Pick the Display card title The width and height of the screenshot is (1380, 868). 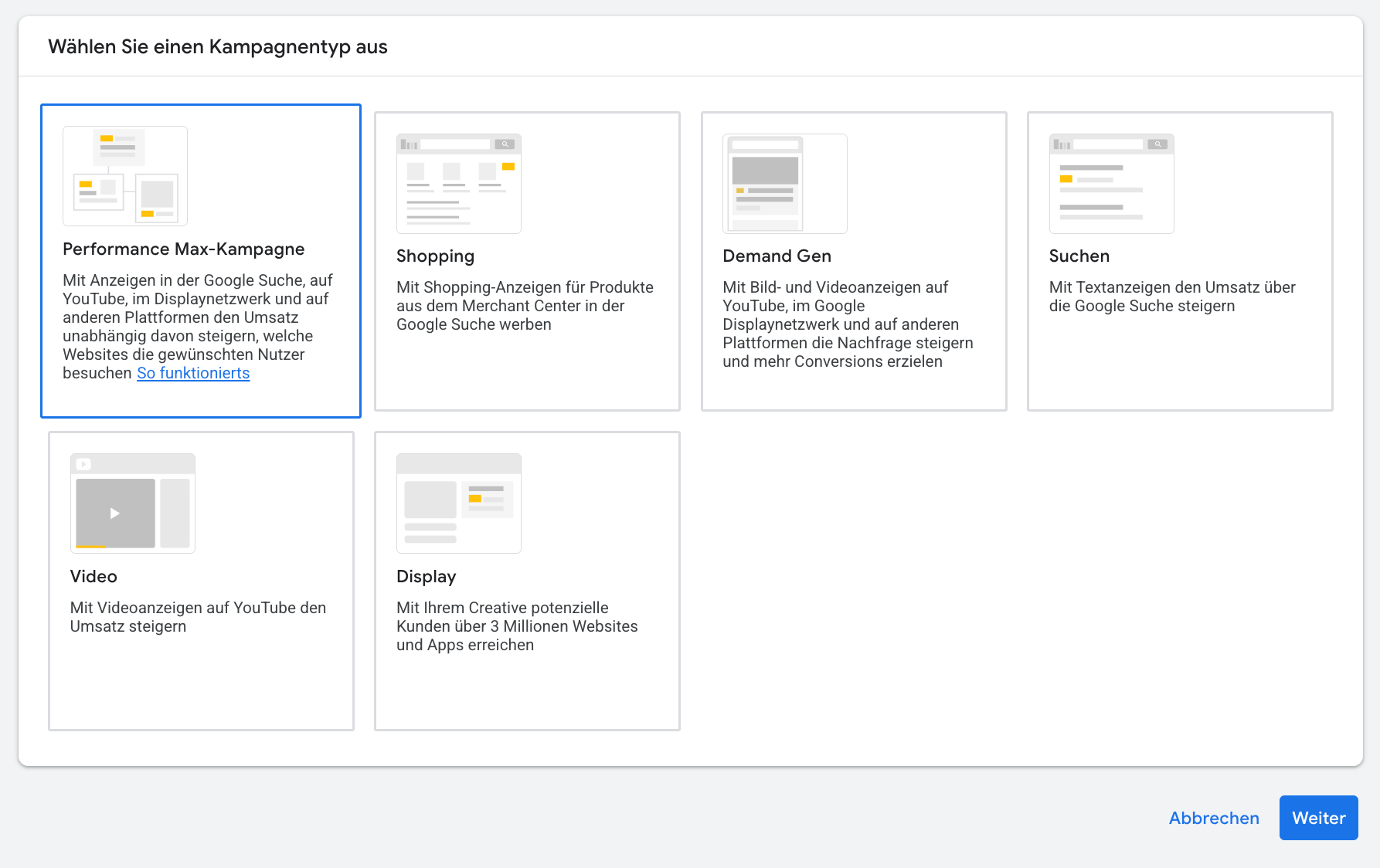point(427,577)
